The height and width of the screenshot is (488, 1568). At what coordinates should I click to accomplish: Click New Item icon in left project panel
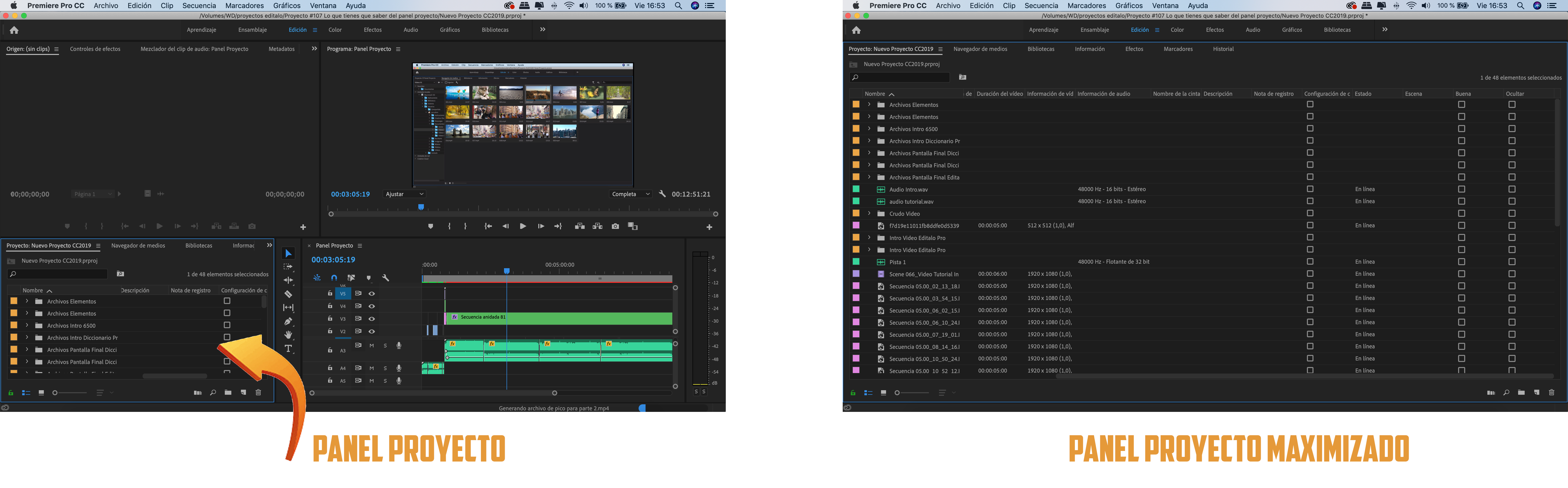pos(243,392)
